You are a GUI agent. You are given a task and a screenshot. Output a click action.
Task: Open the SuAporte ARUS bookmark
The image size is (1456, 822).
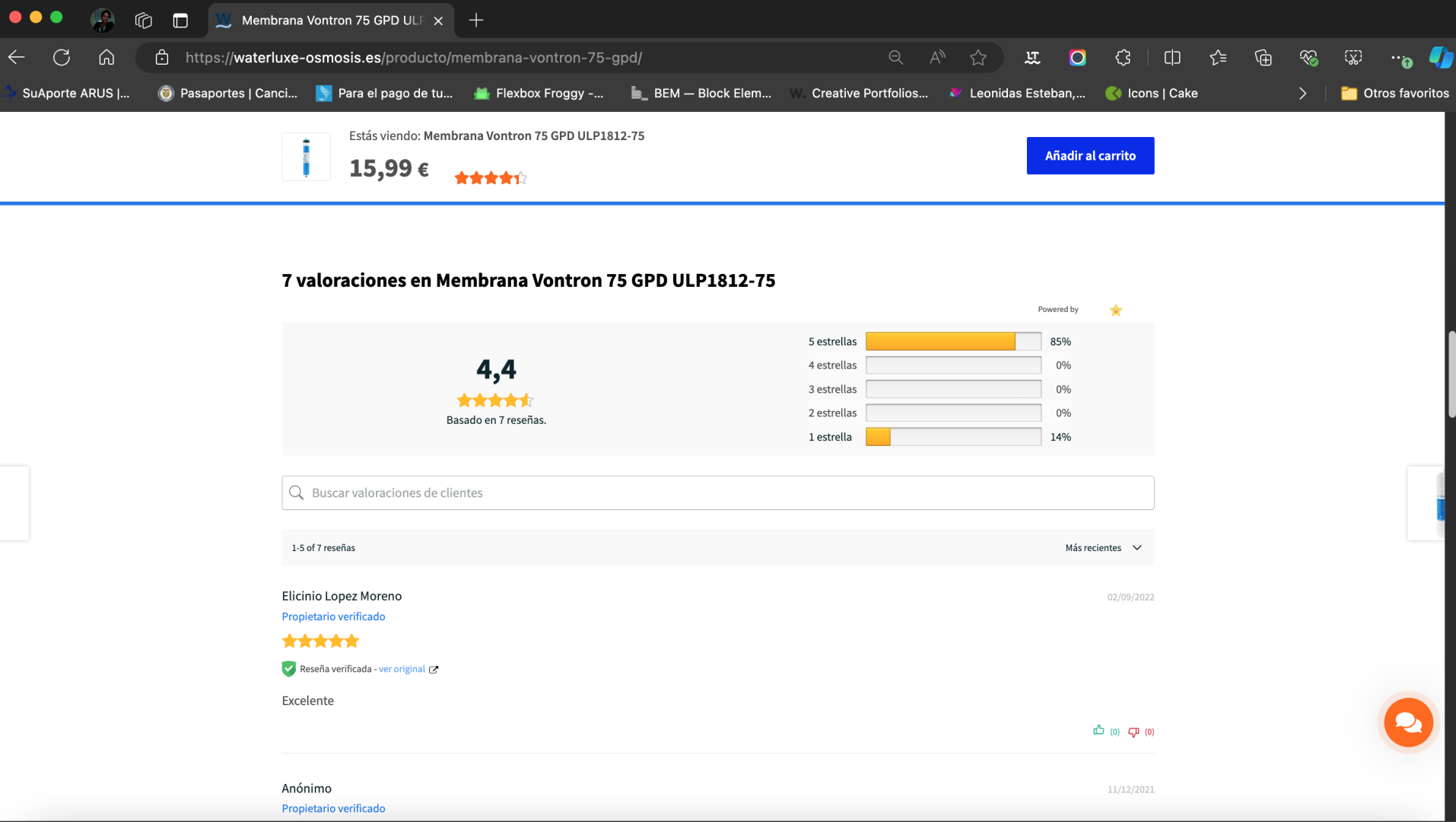coord(67,93)
